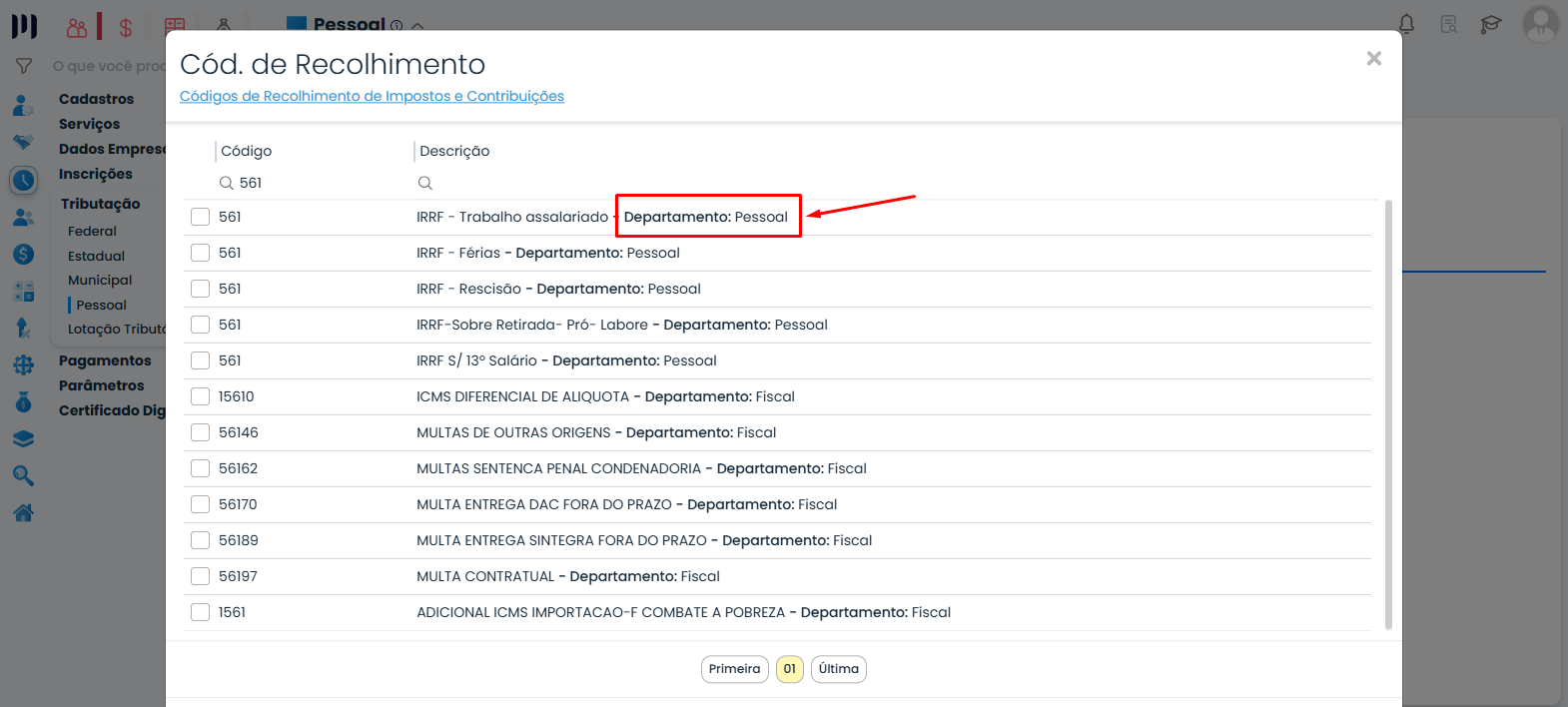Image resolution: width=1568 pixels, height=707 pixels.
Task: Open the Lotação Tributária item
Action: pos(116,329)
